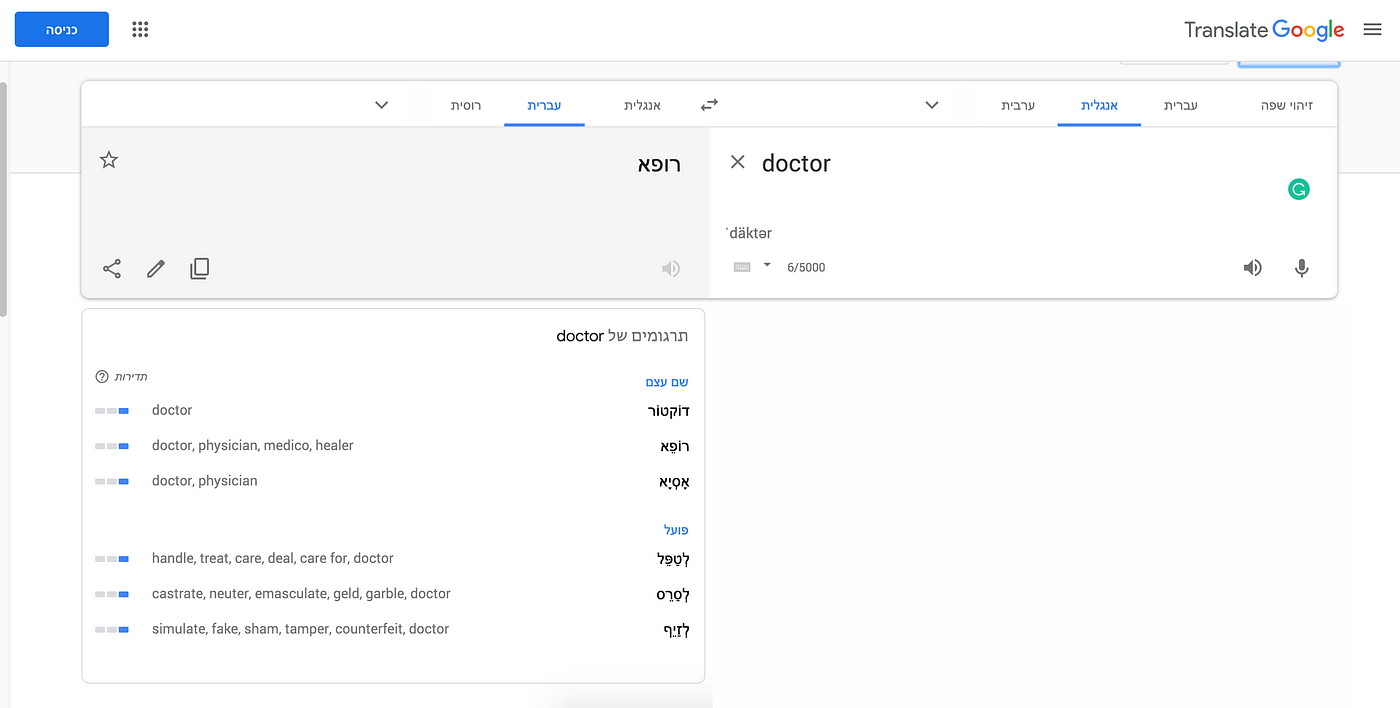Expand the input tools dropdown arrow
The width and height of the screenshot is (1400, 708).
[767, 265]
